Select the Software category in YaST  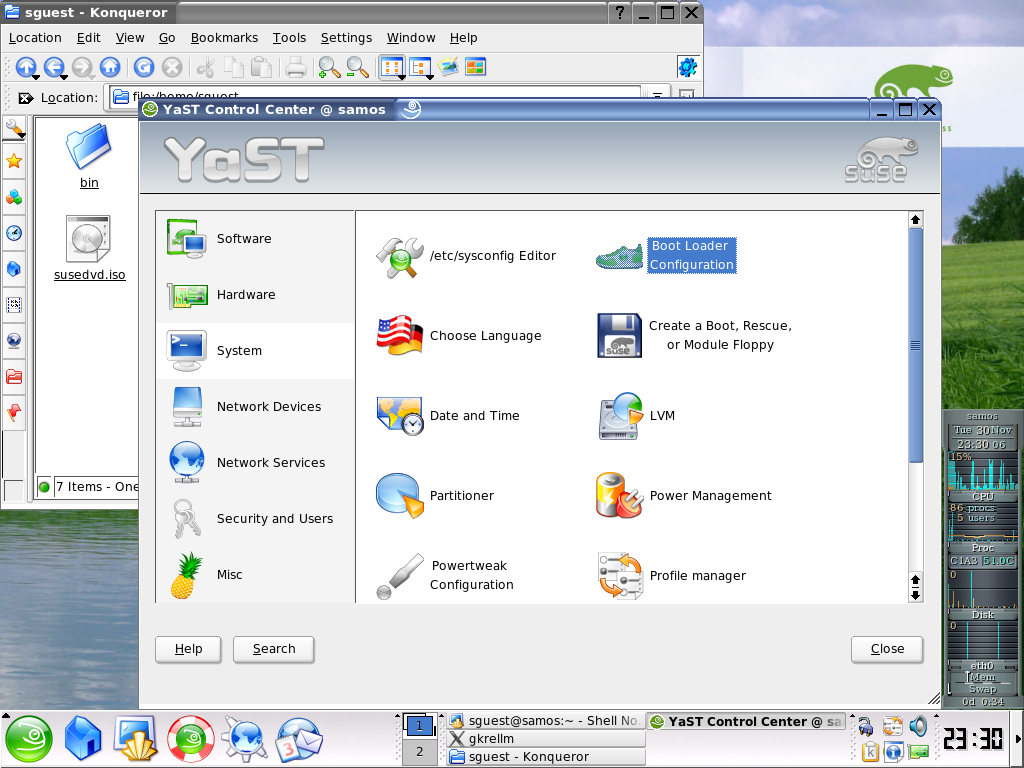(255, 239)
